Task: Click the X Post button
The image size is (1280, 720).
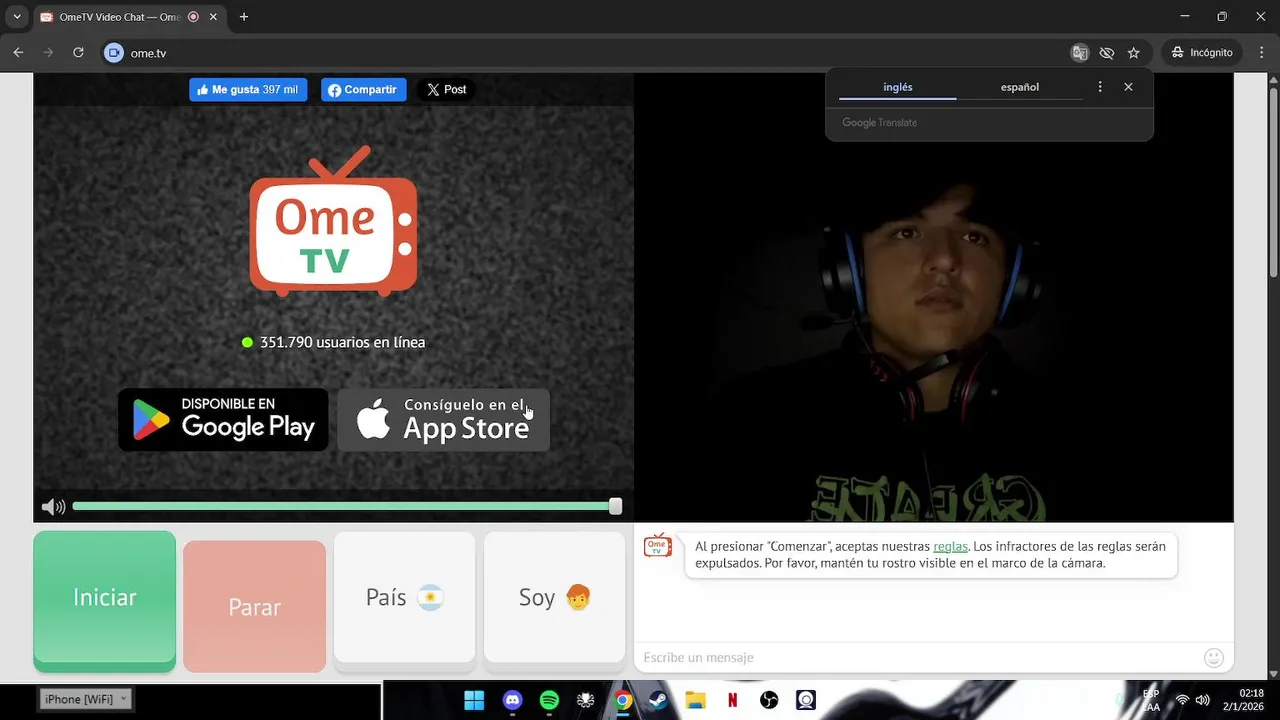Action: tap(446, 89)
